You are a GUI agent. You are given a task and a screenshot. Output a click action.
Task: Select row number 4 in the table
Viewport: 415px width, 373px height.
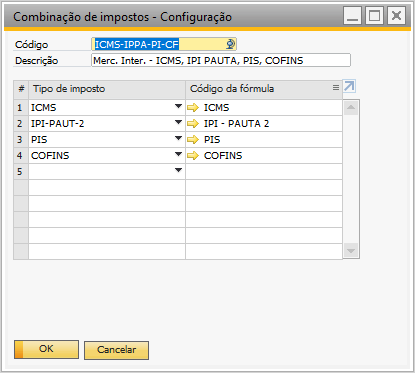21,156
